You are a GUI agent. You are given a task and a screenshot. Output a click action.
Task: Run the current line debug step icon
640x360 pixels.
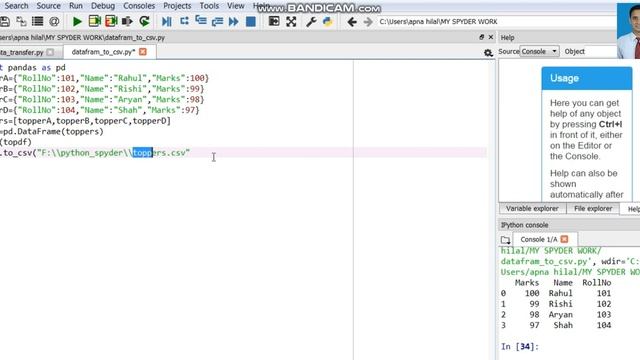click(184, 21)
